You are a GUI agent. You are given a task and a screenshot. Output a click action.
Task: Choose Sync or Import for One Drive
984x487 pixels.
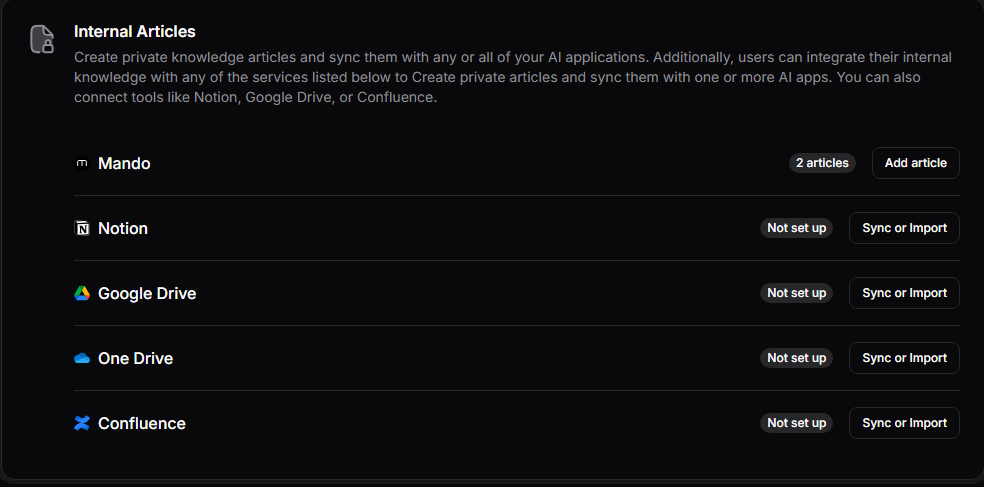click(904, 358)
